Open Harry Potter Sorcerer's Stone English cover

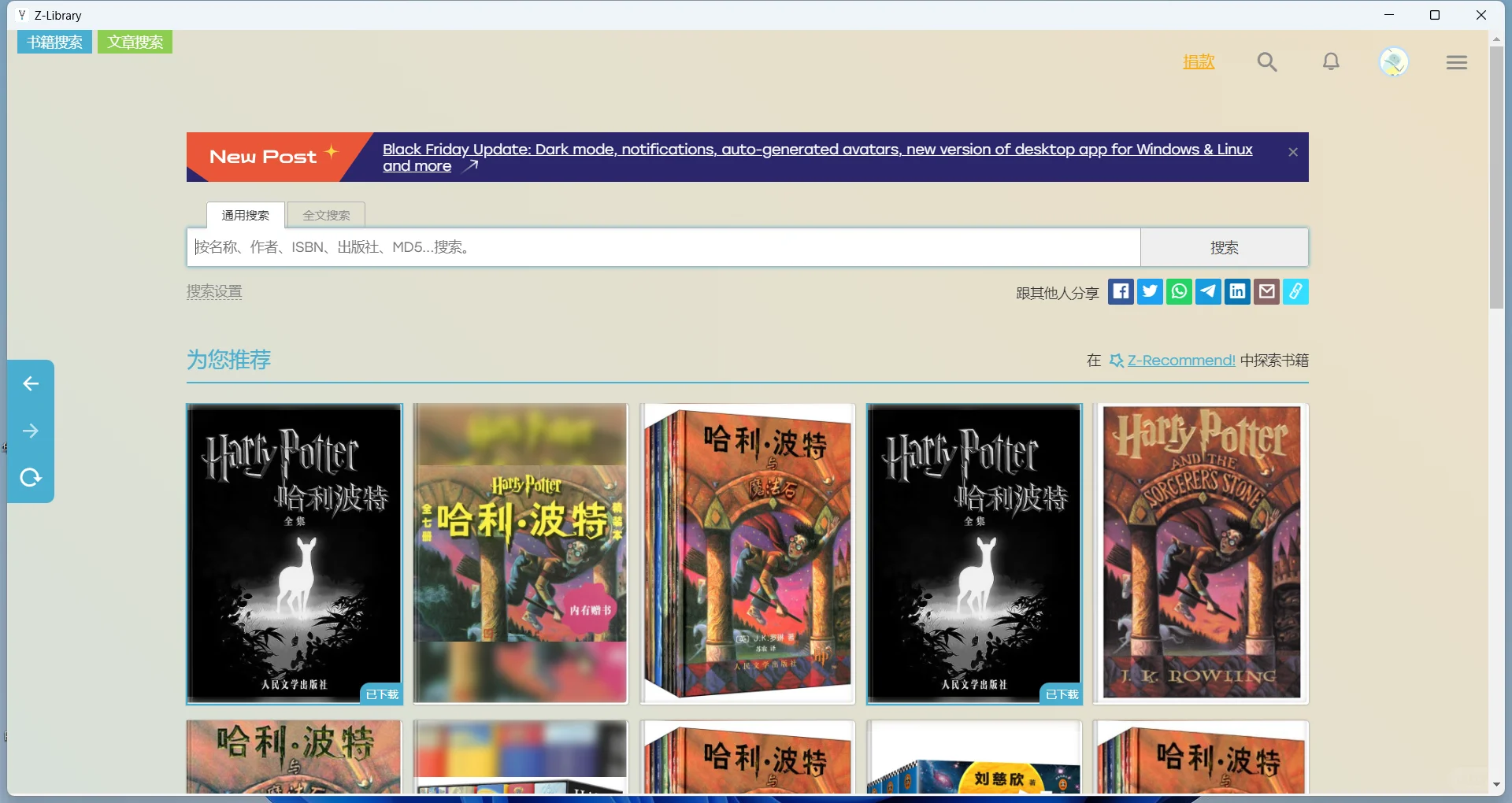point(1201,553)
